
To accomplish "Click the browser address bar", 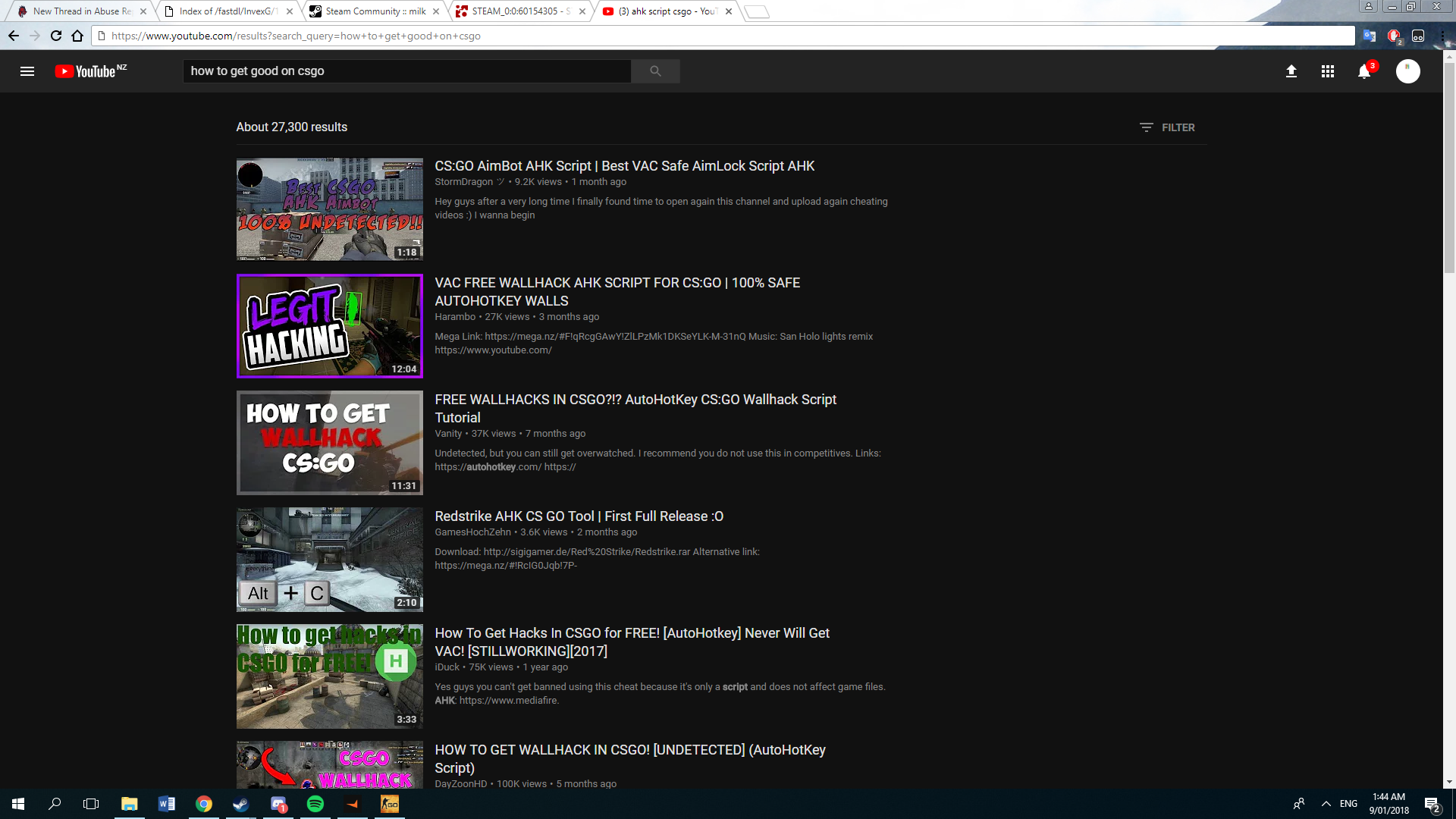I will [724, 36].
